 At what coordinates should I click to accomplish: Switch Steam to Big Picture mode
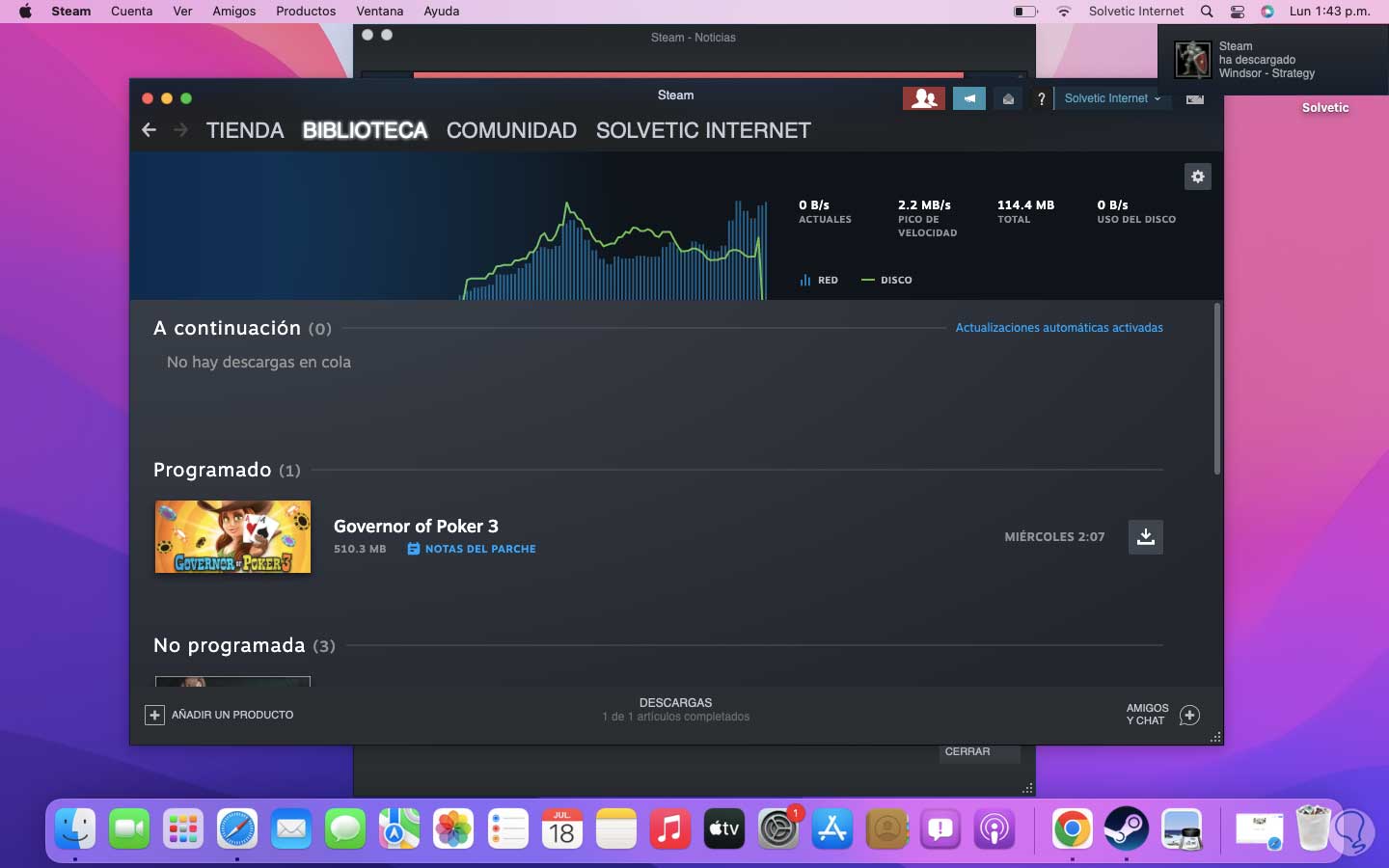point(1195,98)
